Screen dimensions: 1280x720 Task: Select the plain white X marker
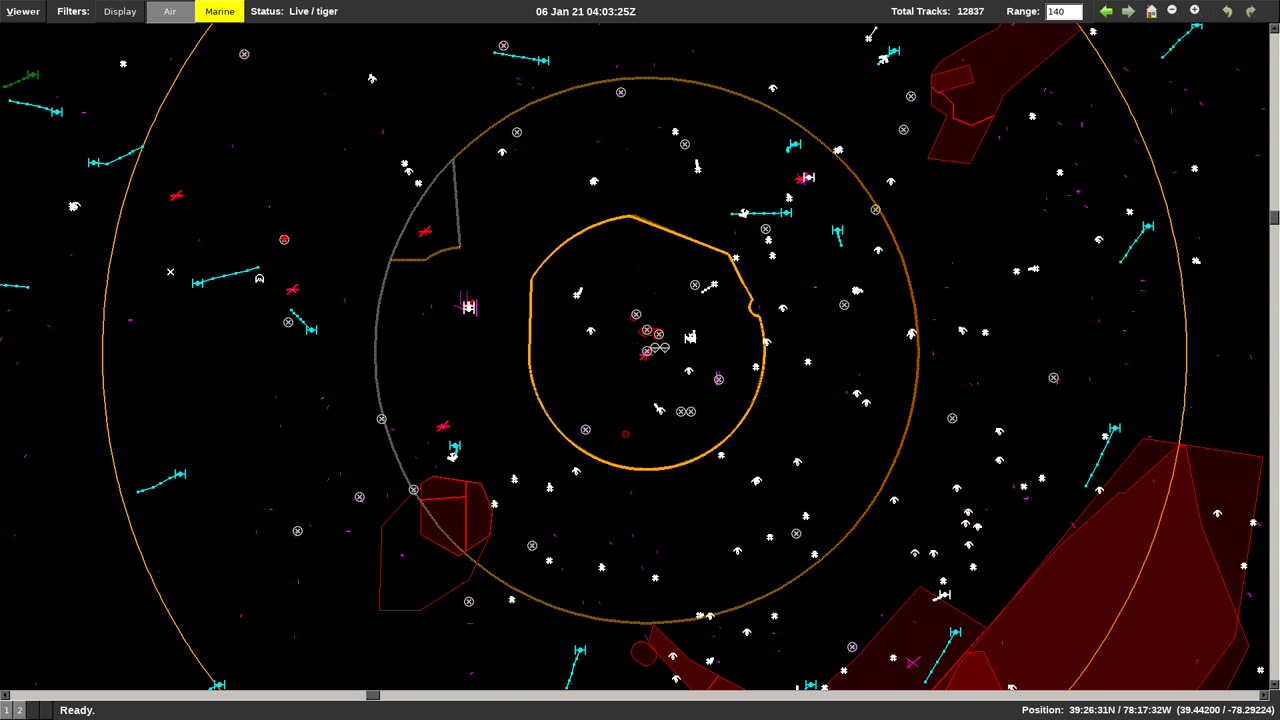[x=170, y=272]
